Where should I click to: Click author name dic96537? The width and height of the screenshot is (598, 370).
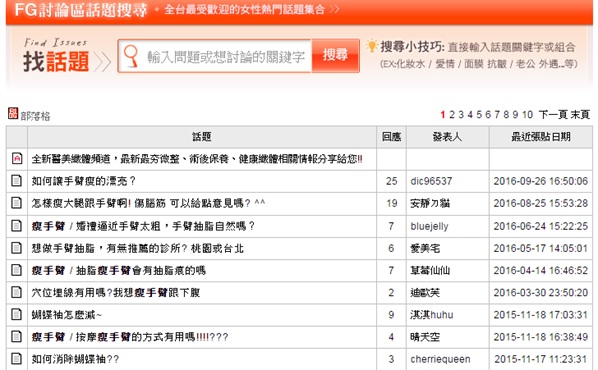(x=431, y=181)
